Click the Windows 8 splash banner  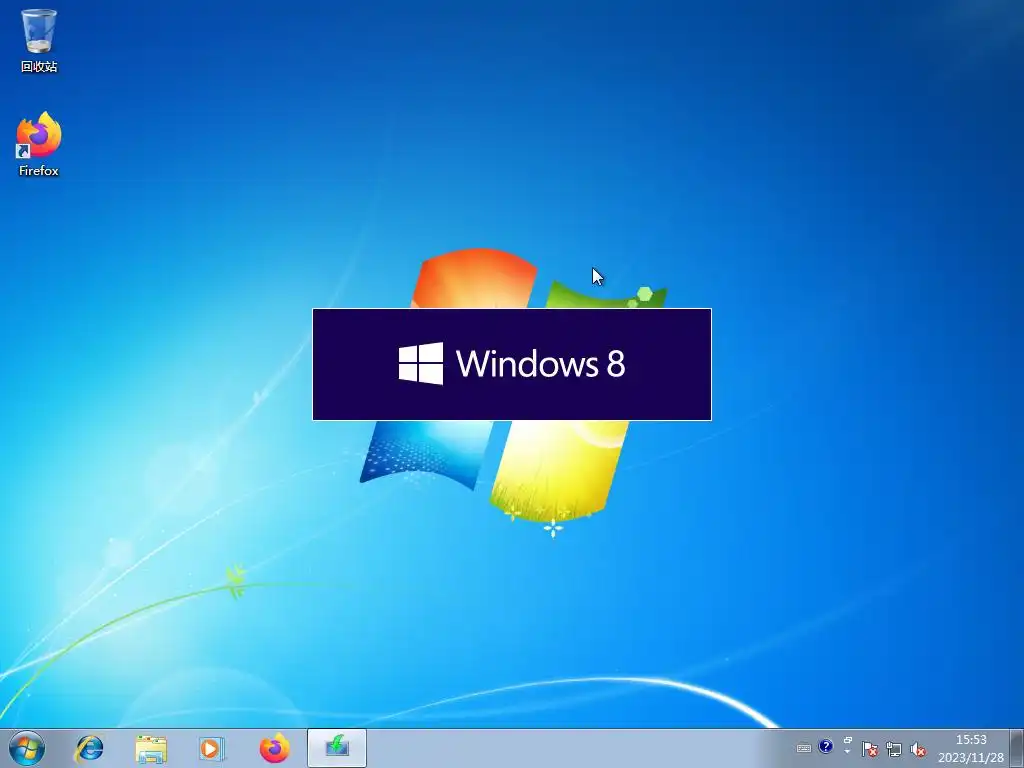pyautogui.click(x=512, y=364)
